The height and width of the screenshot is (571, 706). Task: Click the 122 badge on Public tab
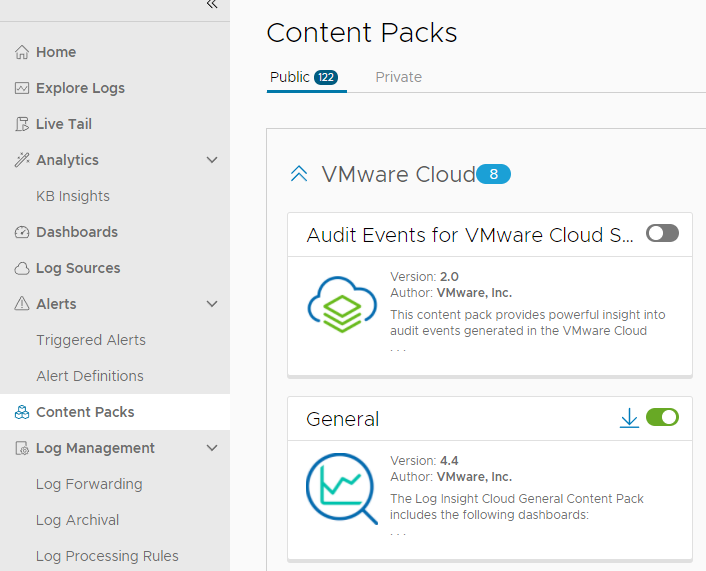click(326, 77)
